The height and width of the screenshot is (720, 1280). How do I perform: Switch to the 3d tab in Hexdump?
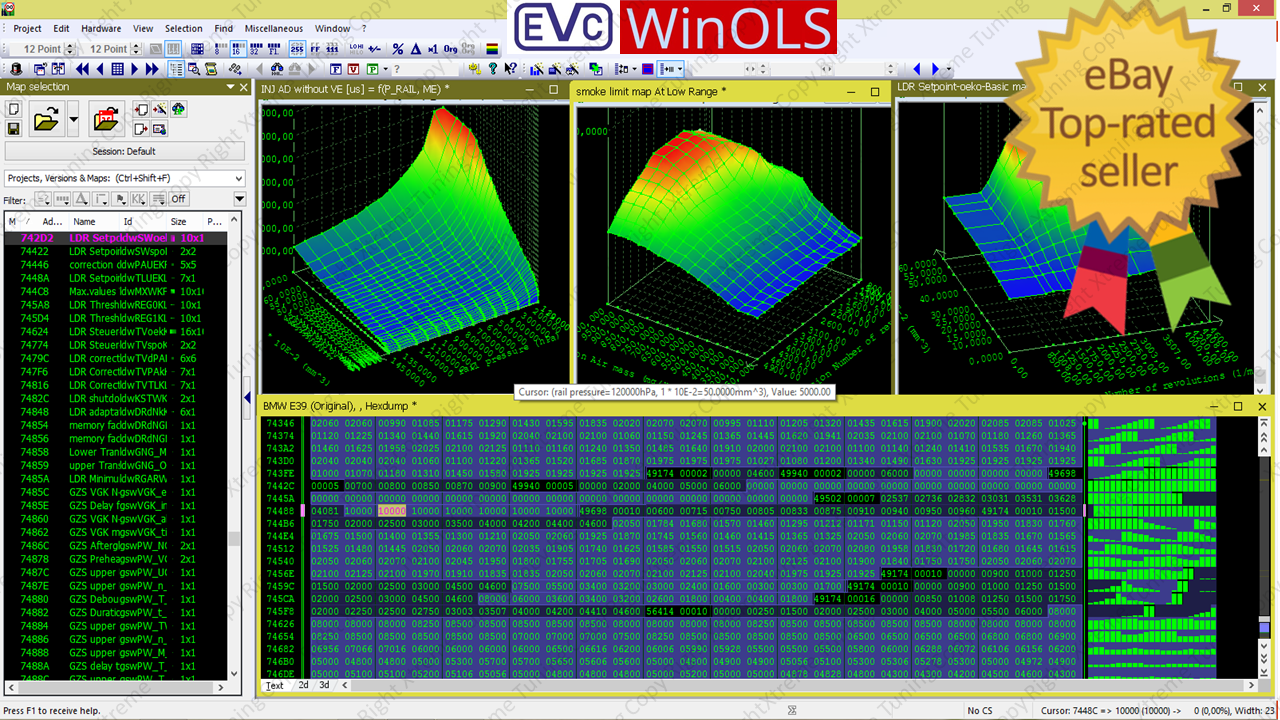tap(324, 685)
